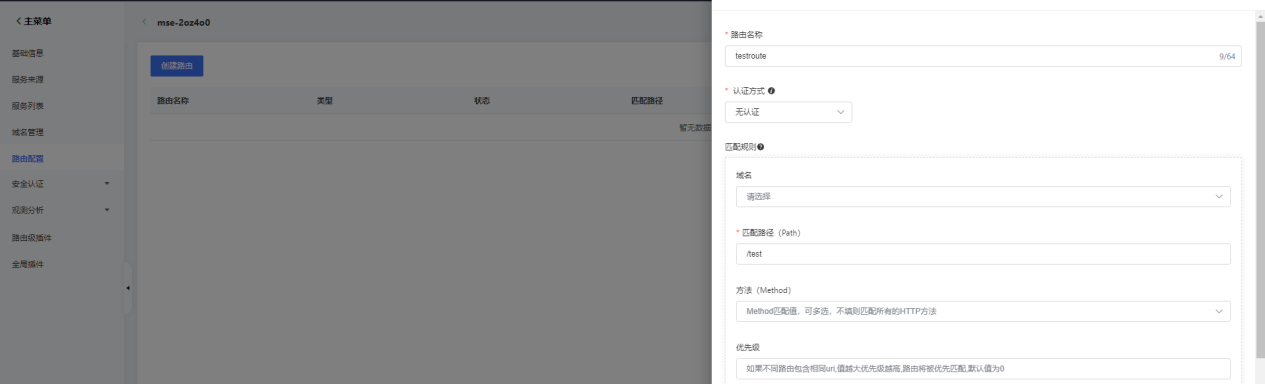Screen dimensions: 1265x384
Task: Select 路由配置 in sidebar
Action: point(28,158)
